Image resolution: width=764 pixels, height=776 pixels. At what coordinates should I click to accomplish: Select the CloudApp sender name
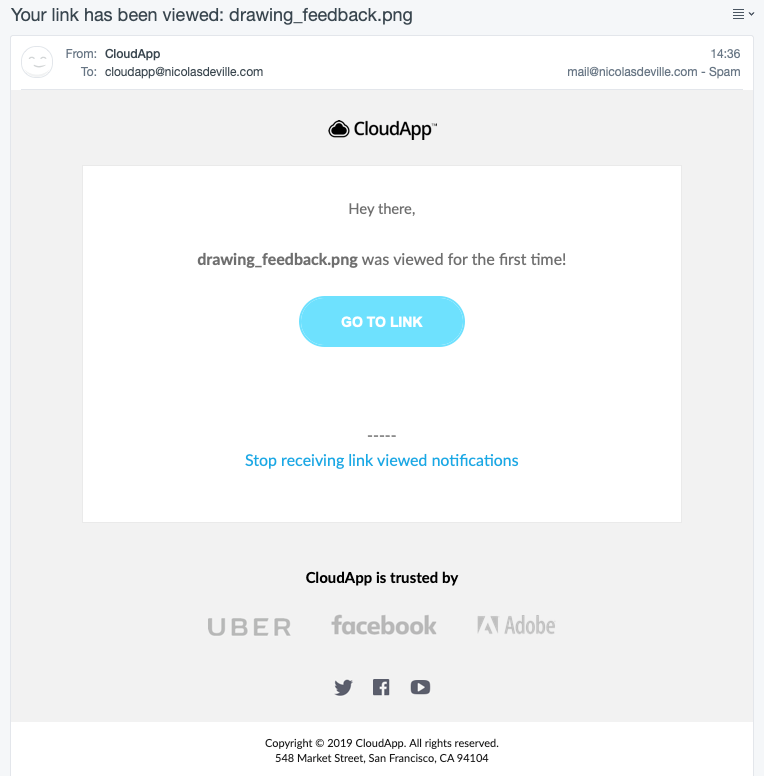(x=132, y=53)
